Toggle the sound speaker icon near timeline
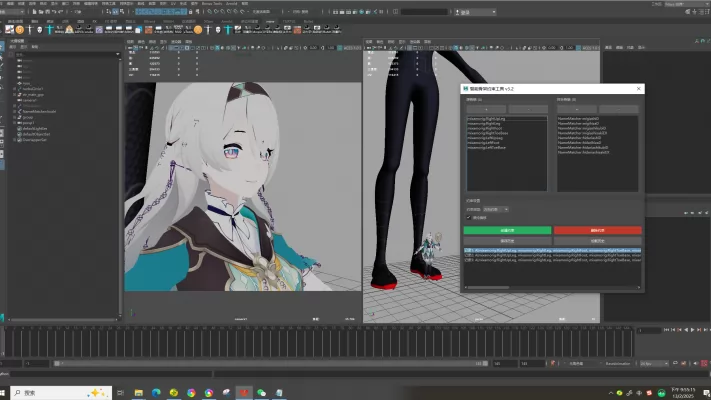This screenshot has width=711, height=400. tap(696, 363)
